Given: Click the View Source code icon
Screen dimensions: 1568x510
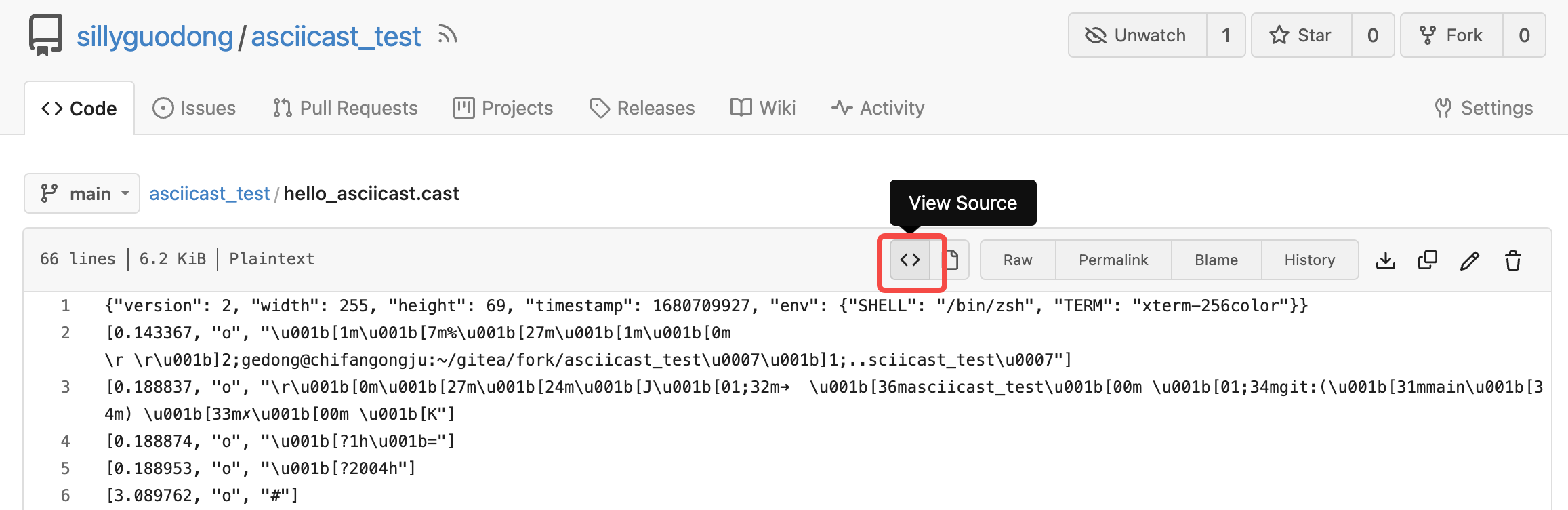Looking at the screenshot, I should click(x=910, y=260).
